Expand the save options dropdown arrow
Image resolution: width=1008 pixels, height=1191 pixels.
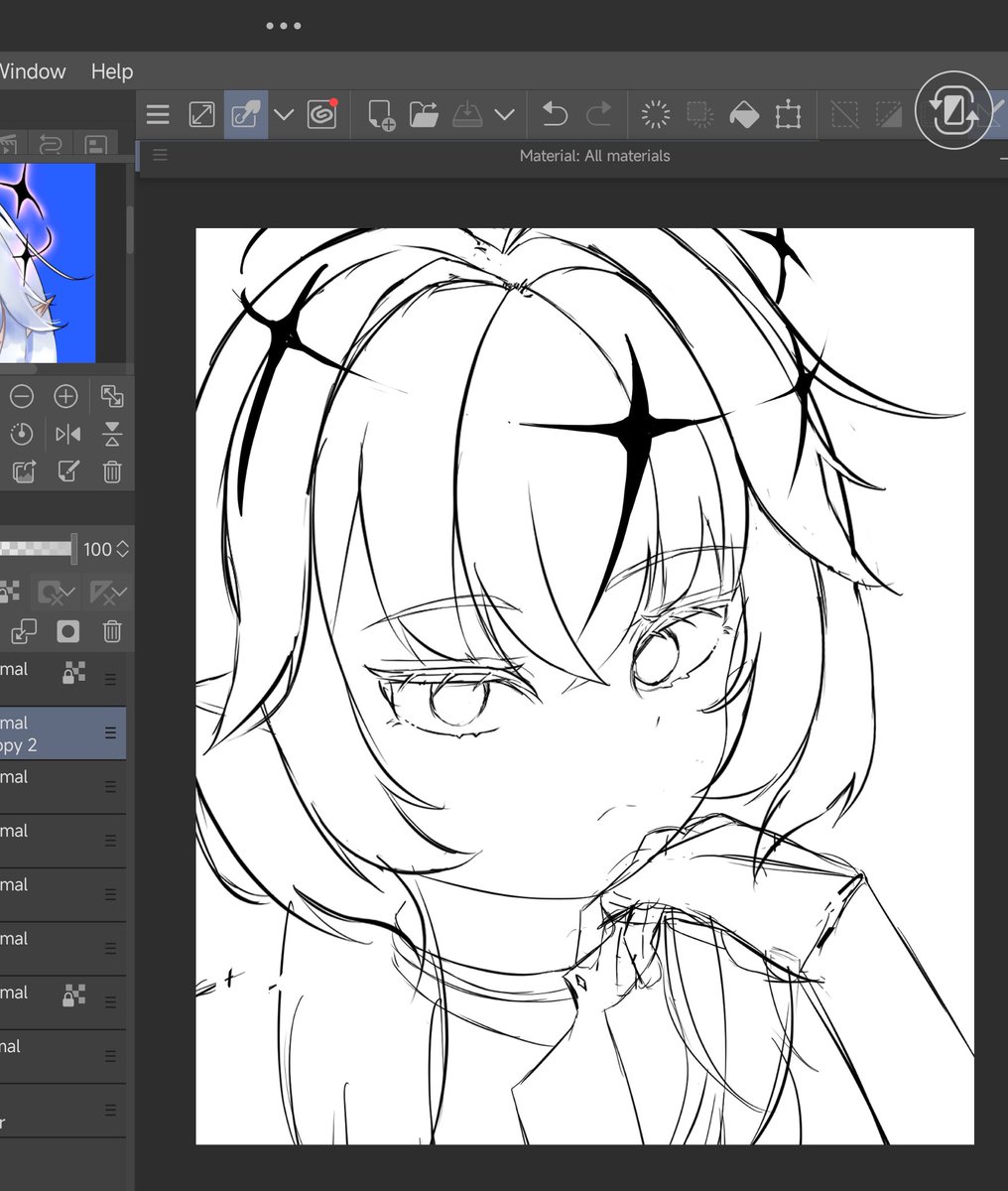[504, 115]
